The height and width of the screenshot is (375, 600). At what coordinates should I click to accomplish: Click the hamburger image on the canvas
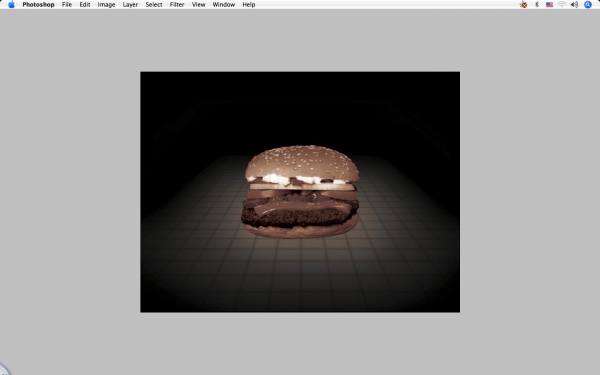tap(300, 192)
